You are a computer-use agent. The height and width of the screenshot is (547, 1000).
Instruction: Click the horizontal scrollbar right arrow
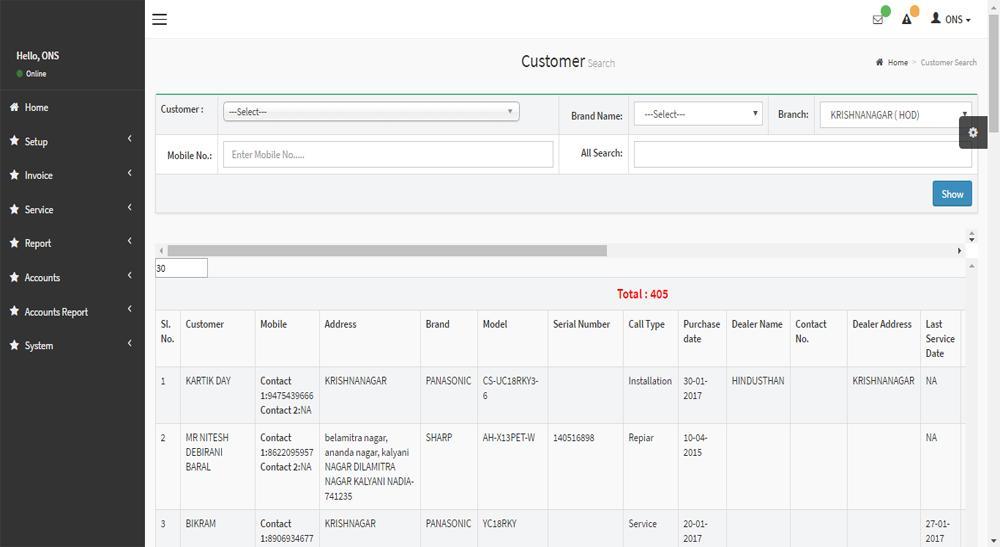coord(959,251)
